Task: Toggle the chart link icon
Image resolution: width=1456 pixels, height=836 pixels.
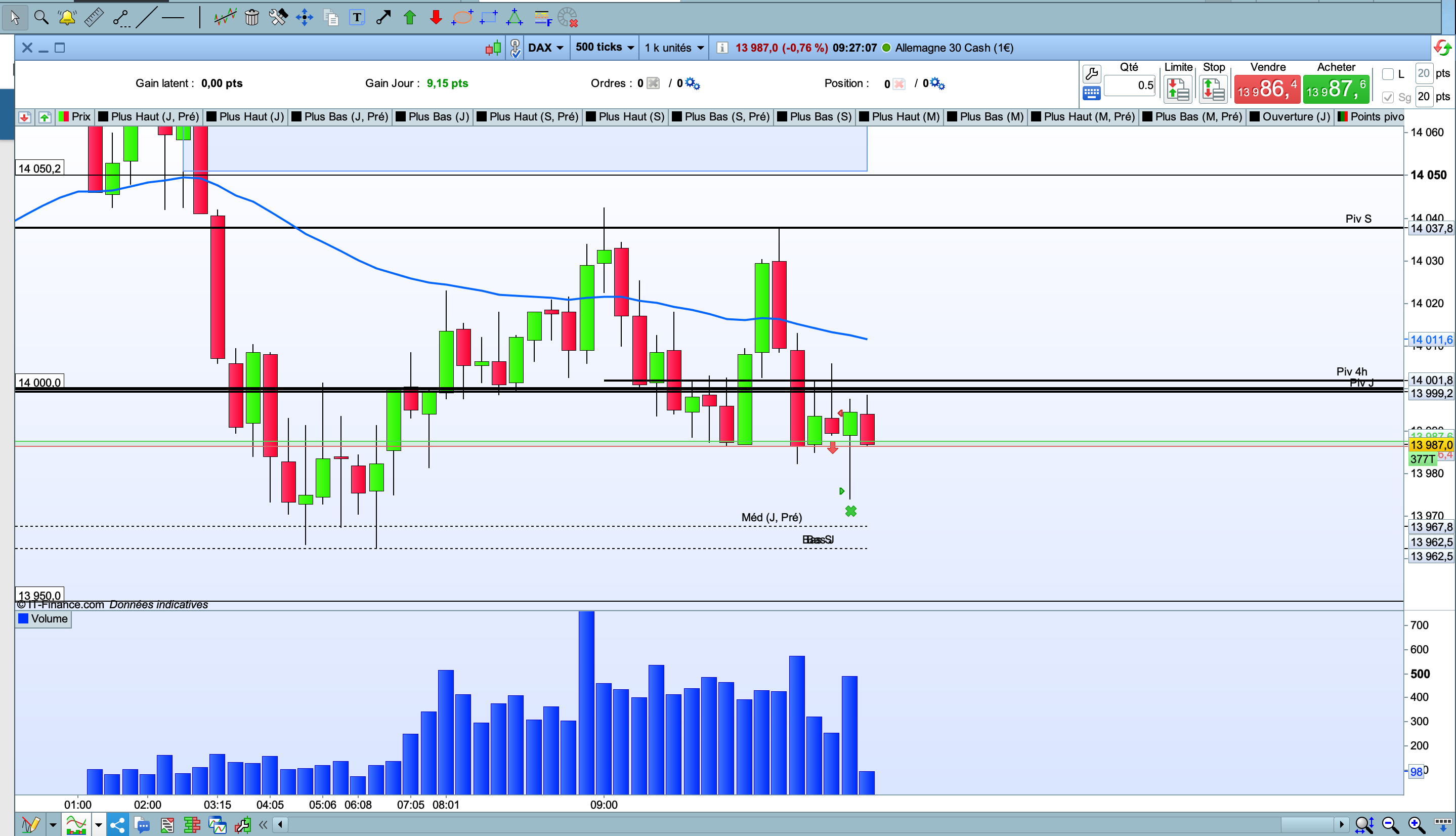Action: tap(515, 48)
